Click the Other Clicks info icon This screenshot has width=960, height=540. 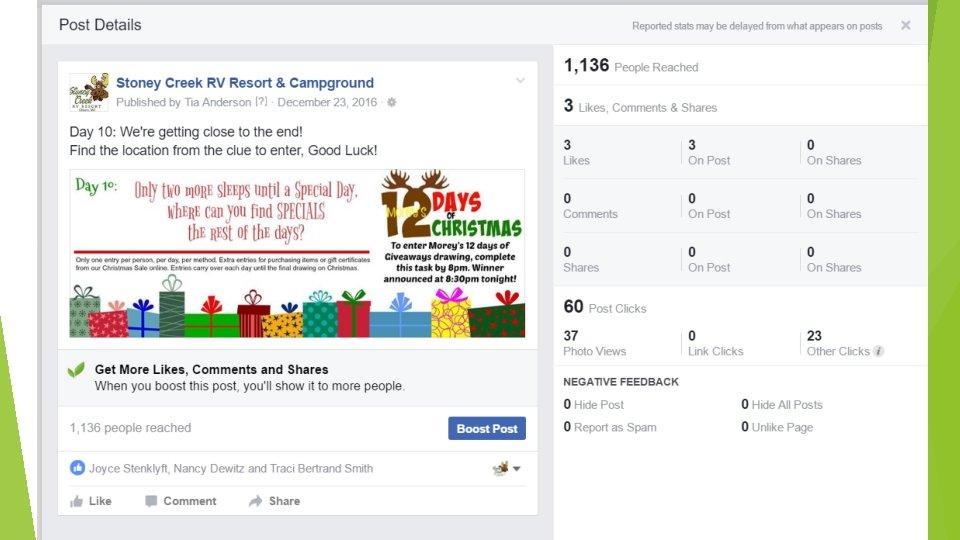pos(879,351)
